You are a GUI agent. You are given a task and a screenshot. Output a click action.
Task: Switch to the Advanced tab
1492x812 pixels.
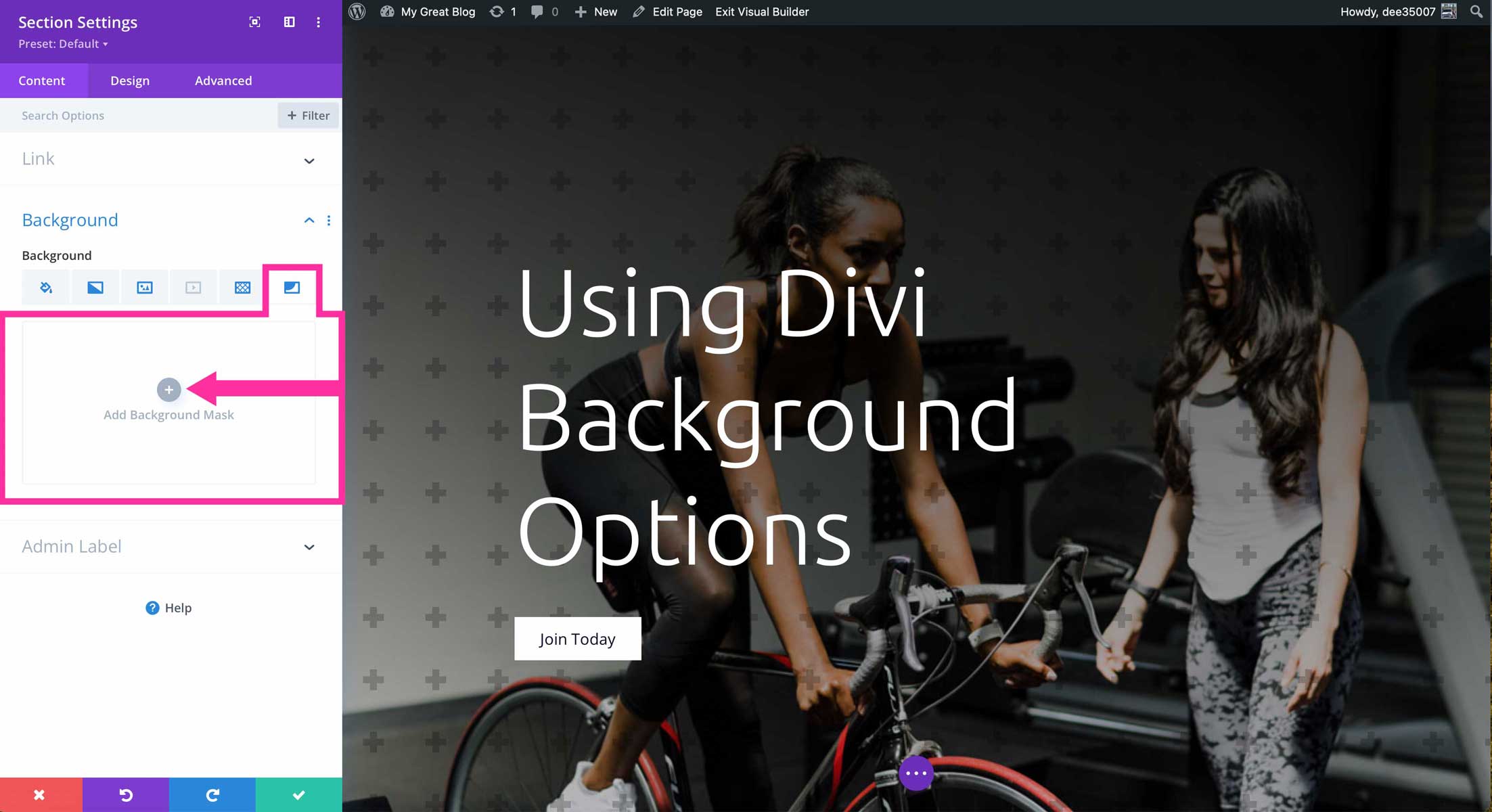224,80
